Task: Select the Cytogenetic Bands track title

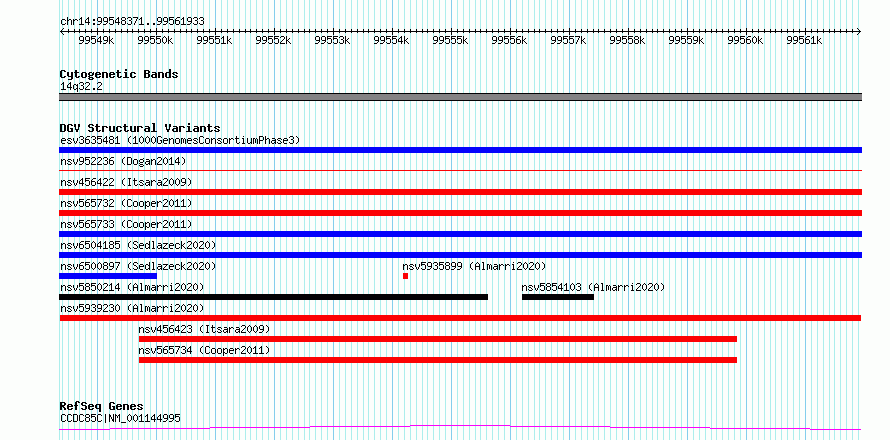Action: (119, 74)
